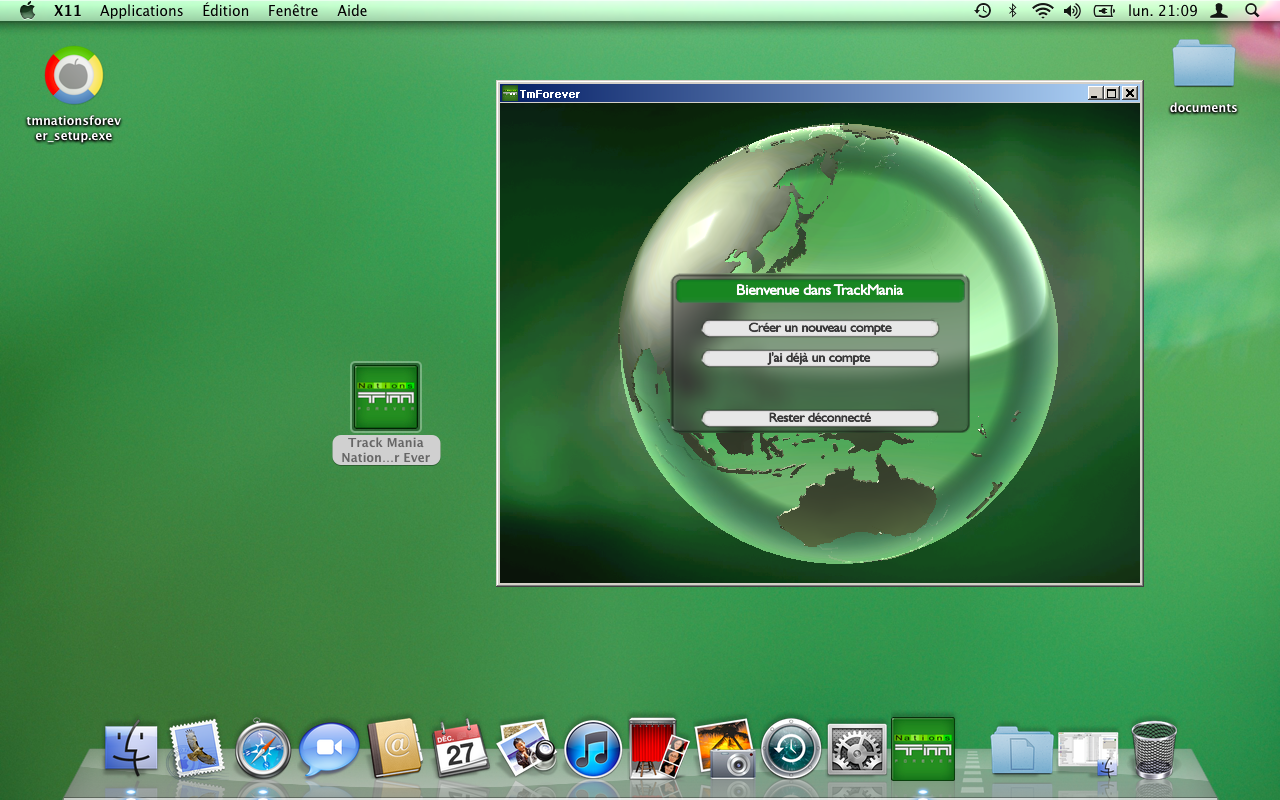The width and height of the screenshot is (1280, 800).
Task: Maximize the TmForever window
Action: tap(1111, 93)
